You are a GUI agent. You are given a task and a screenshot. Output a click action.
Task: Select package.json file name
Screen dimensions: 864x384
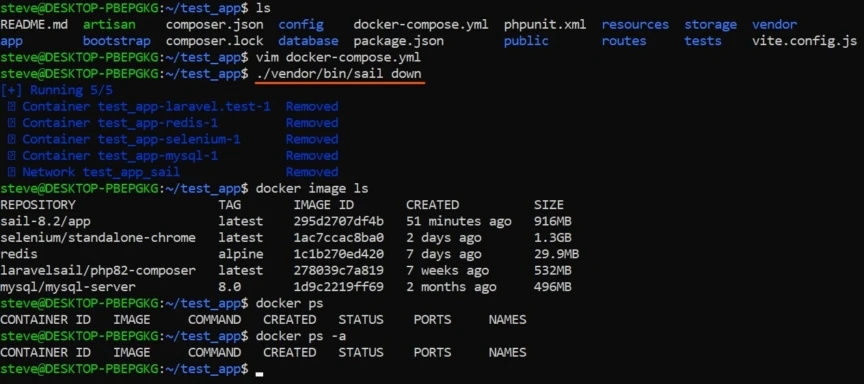[398, 41]
